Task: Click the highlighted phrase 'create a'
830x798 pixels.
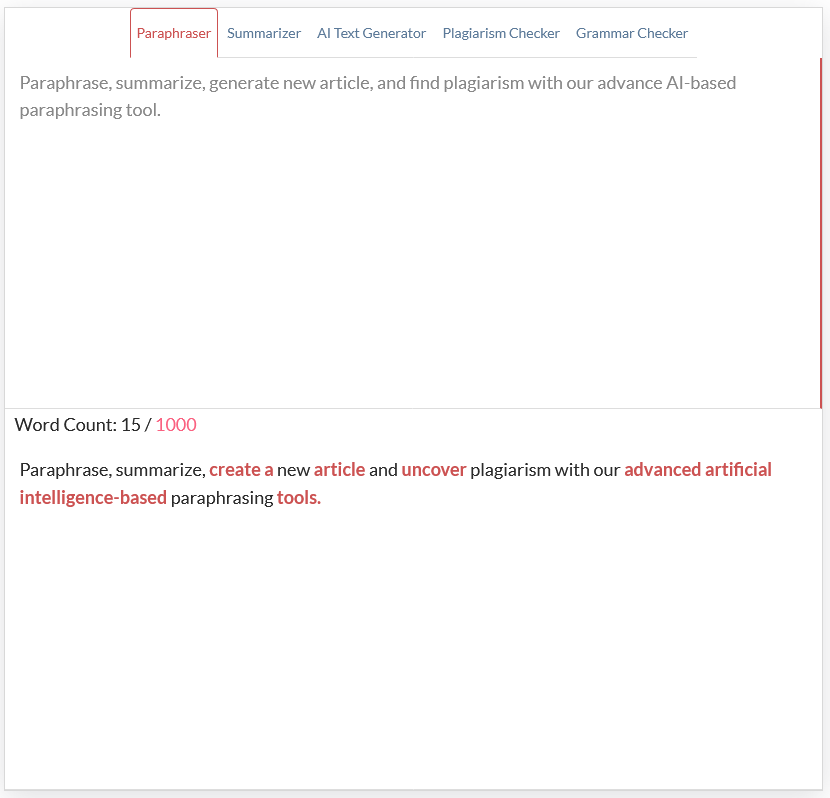Action: 241,470
